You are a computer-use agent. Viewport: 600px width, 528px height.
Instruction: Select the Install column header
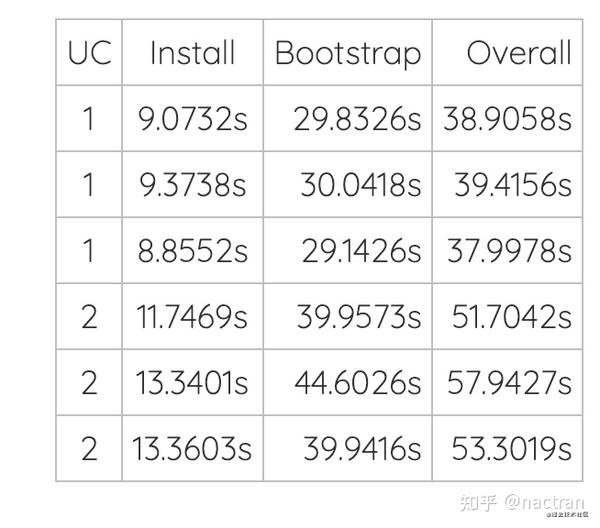tap(192, 53)
